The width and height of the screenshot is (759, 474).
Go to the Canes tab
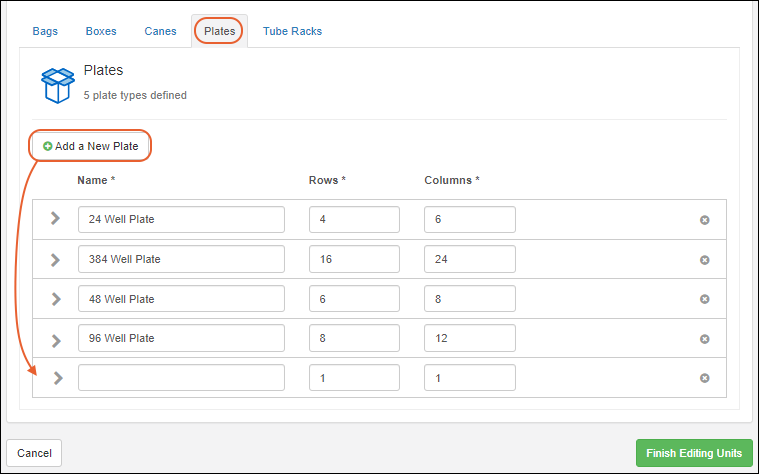click(x=160, y=31)
